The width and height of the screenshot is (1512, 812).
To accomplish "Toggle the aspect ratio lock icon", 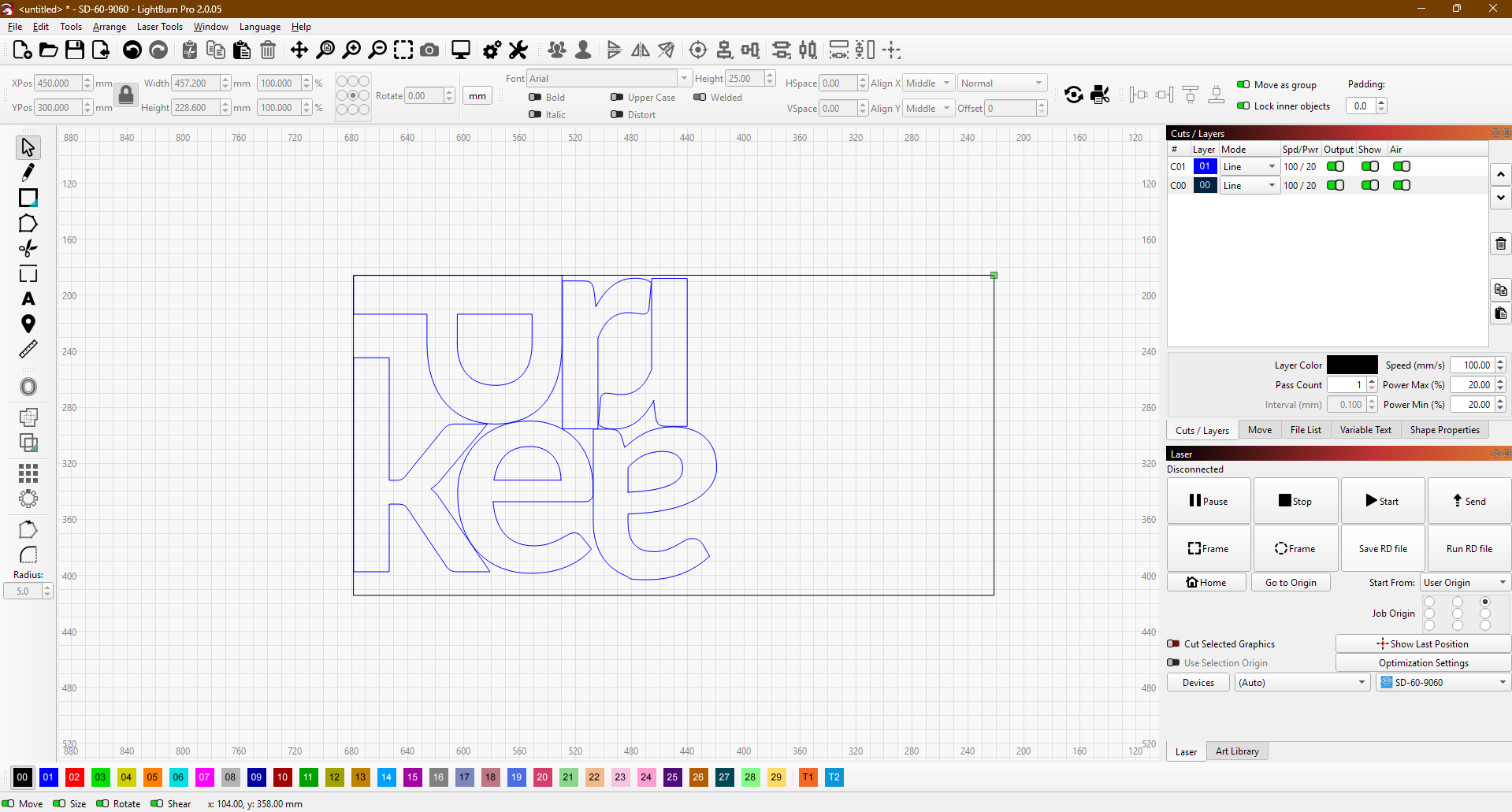I will tap(126, 95).
